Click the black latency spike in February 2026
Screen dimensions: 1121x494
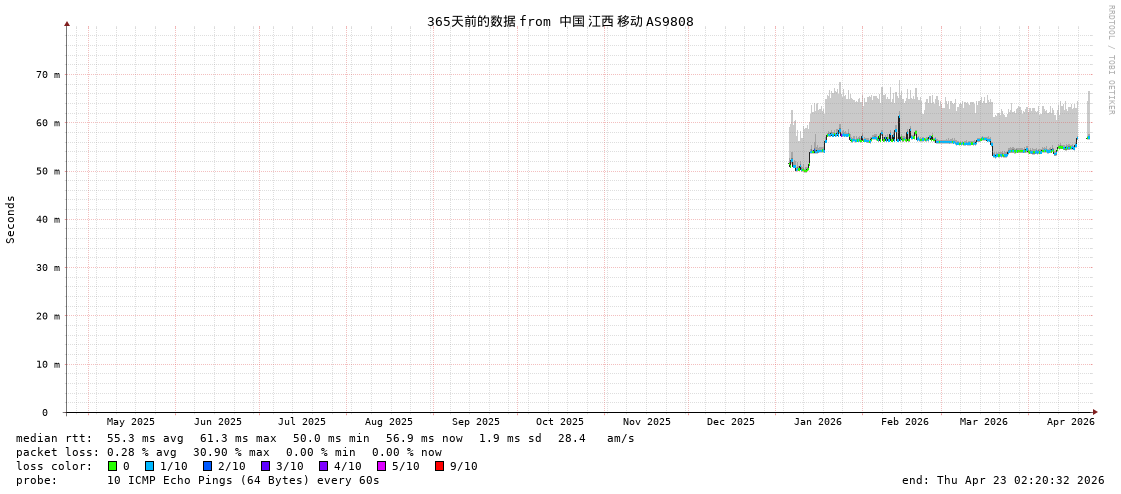pyautogui.click(x=898, y=125)
